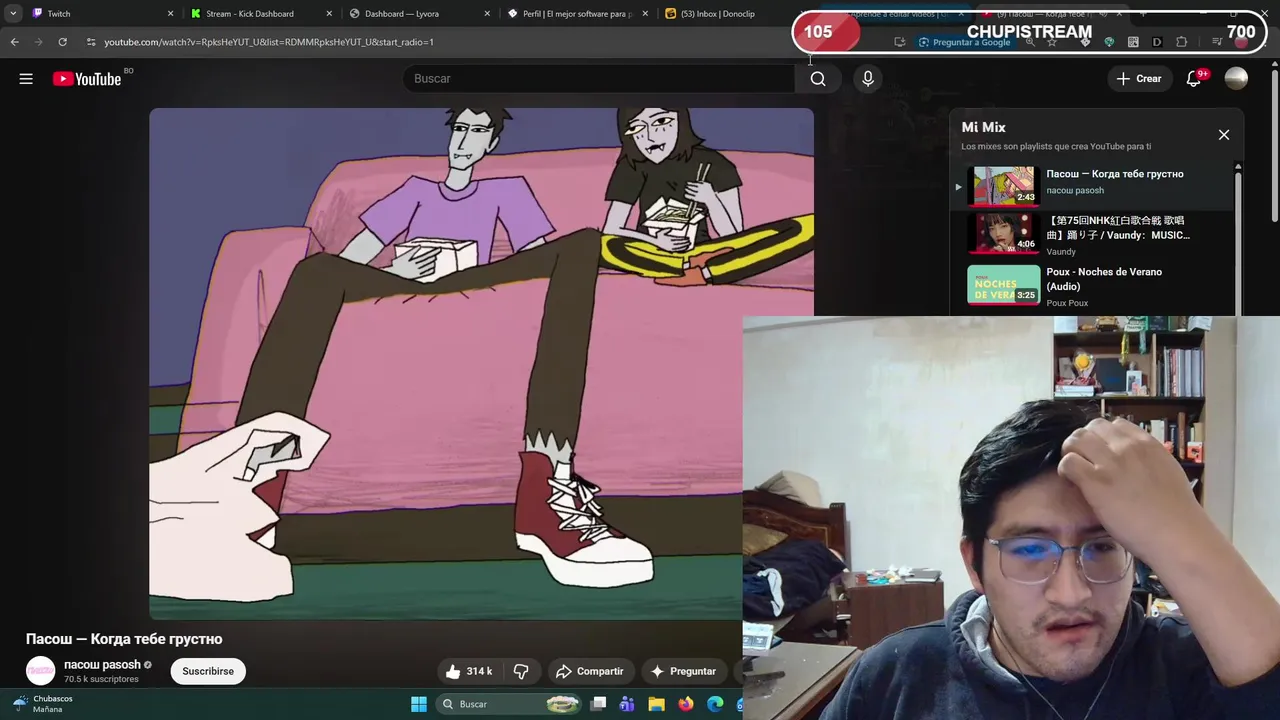The height and width of the screenshot is (720, 1280).
Task: Open Task View on the taskbar
Action: click(x=598, y=704)
